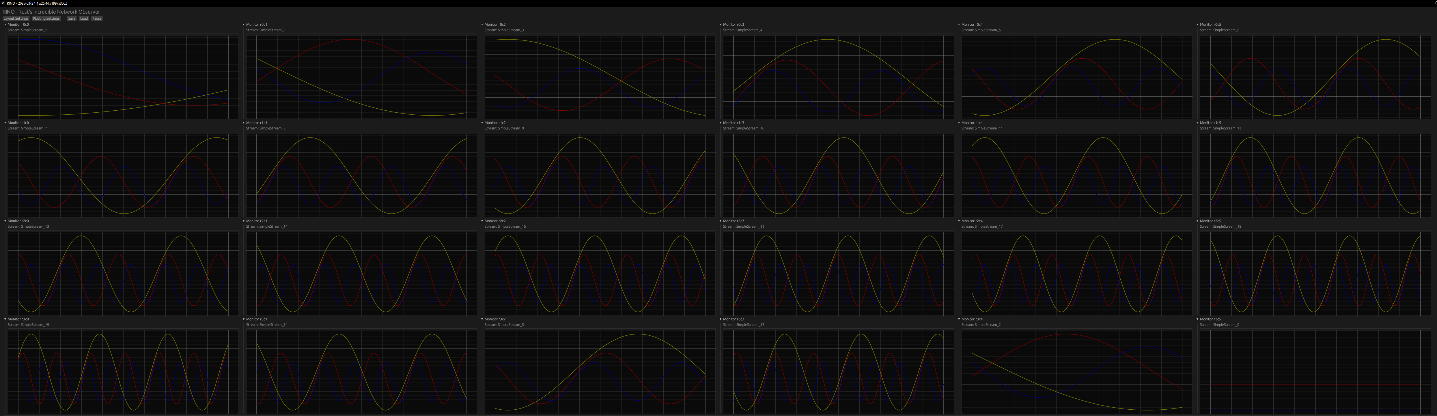Toggle the triangle of second row's first panel
This screenshot has height=416, width=1437.
click(x=5, y=123)
